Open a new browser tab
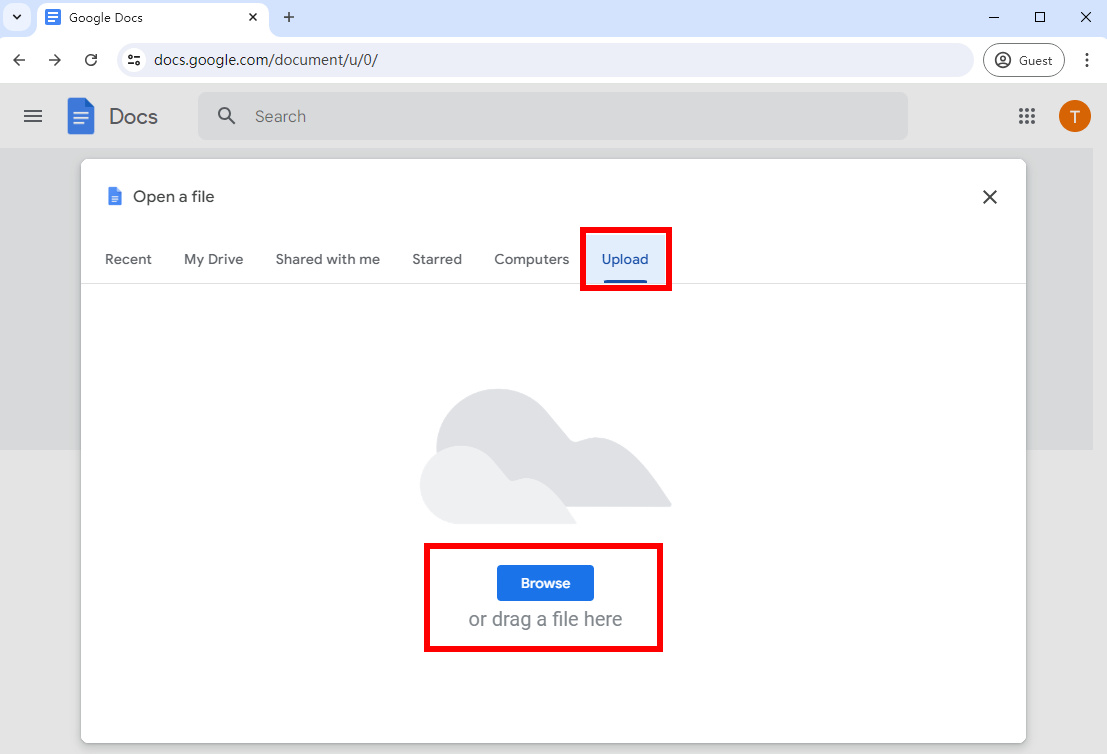The width and height of the screenshot is (1107, 754). 289,17
